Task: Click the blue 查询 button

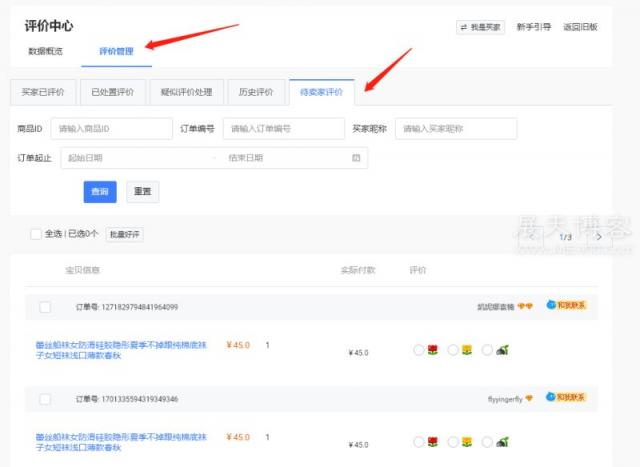Action: [100, 192]
